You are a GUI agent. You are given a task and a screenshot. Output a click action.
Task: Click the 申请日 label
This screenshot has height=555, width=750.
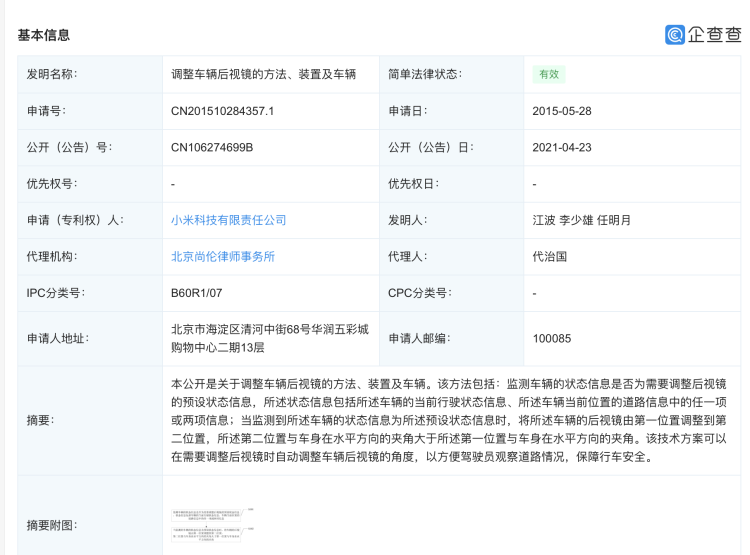tap(408, 111)
